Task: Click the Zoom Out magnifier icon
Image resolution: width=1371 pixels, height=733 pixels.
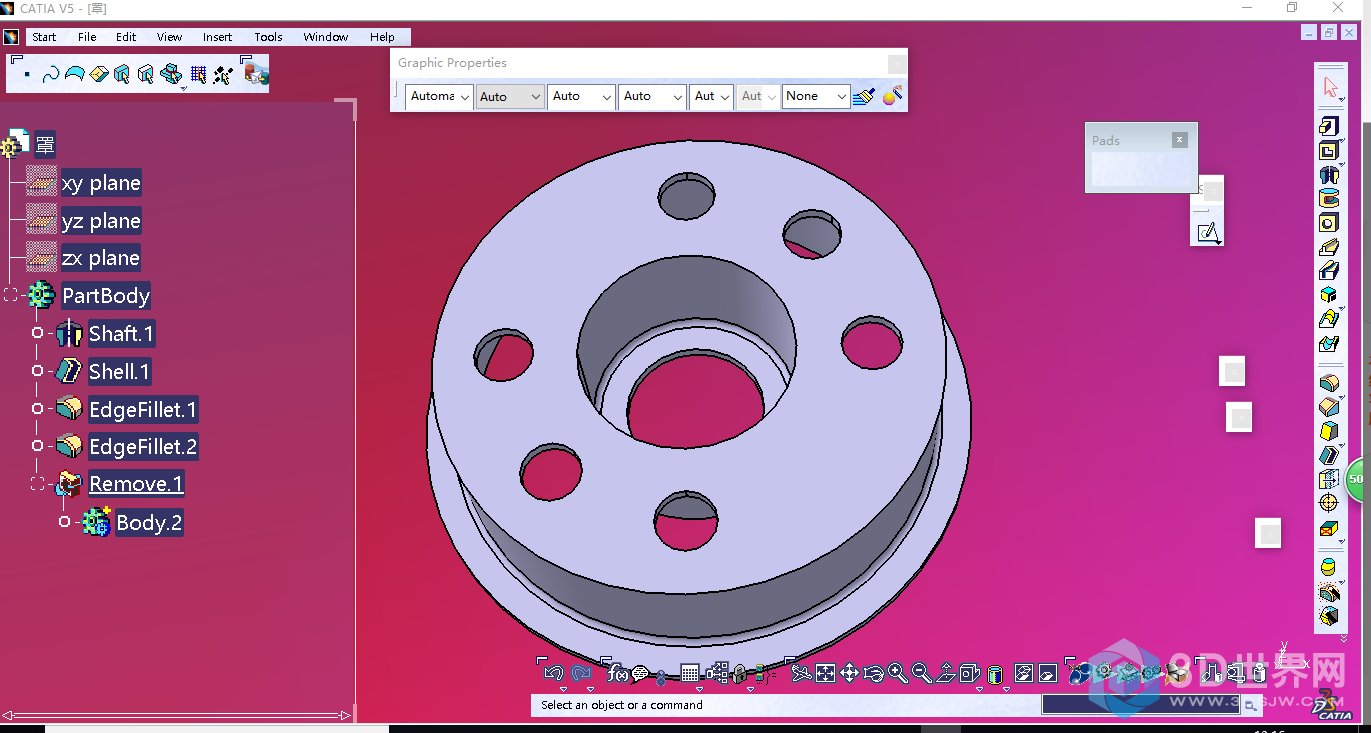Action: (921, 673)
